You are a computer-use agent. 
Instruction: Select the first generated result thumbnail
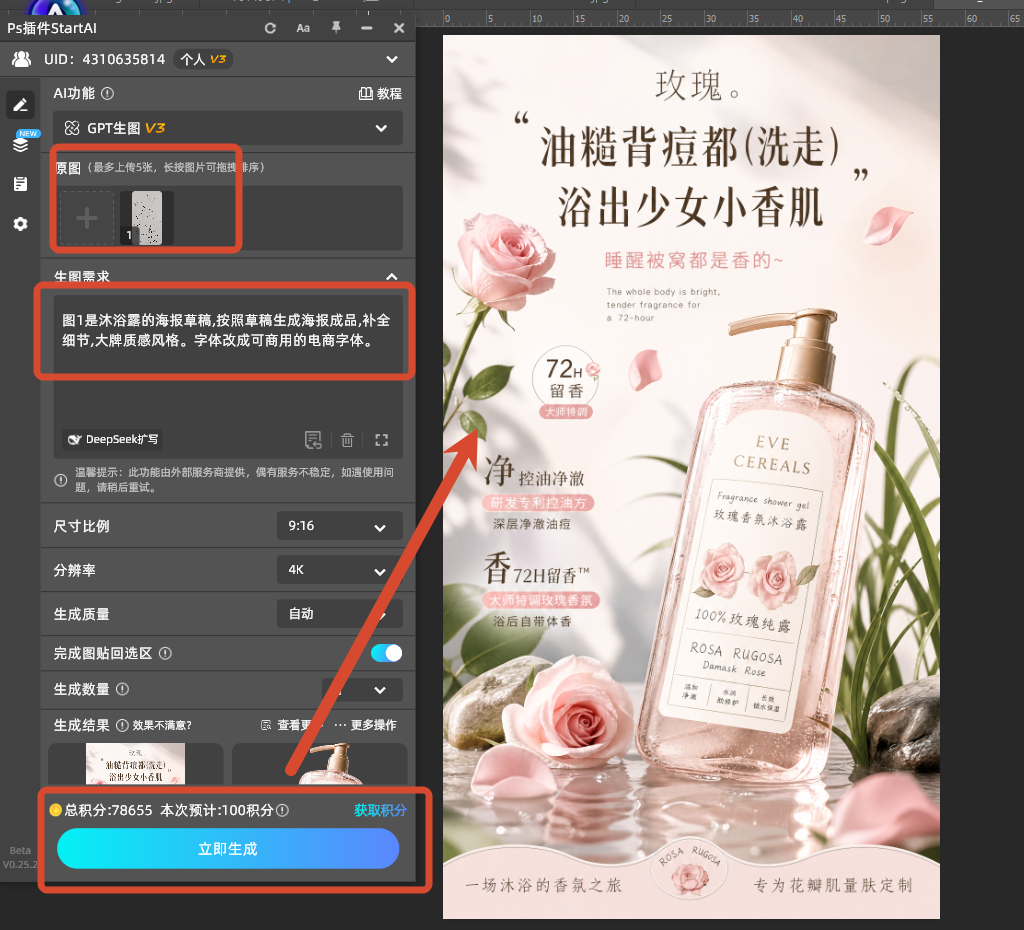click(136, 763)
